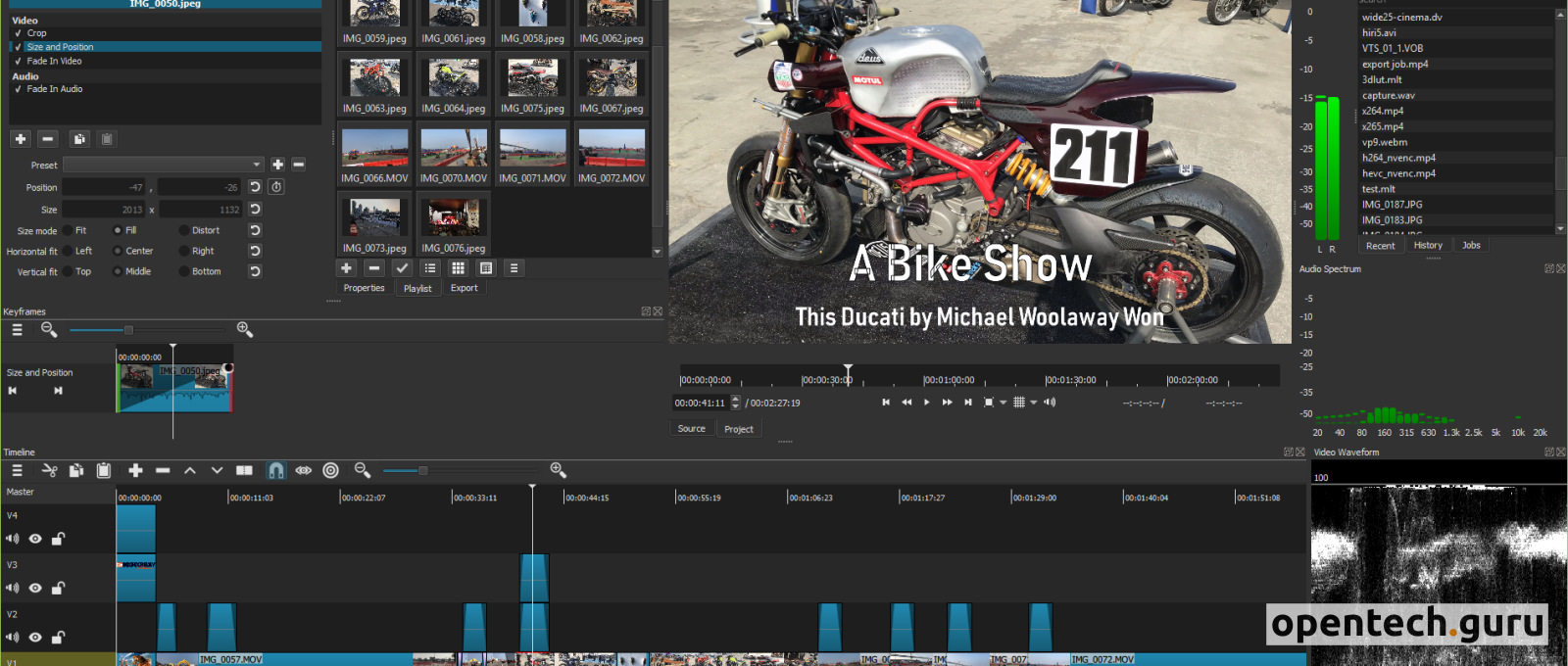Image resolution: width=1568 pixels, height=666 pixels.
Task: Toggle snapping magnet in timeline toolbar
Action: 276,471
